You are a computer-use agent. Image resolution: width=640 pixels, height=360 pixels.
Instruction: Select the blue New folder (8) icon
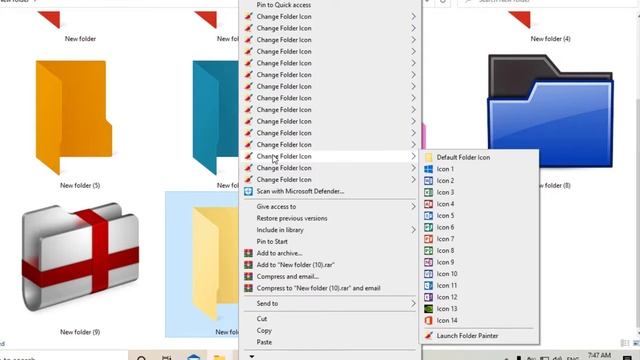pyautogui.click(x=551, y=111)
